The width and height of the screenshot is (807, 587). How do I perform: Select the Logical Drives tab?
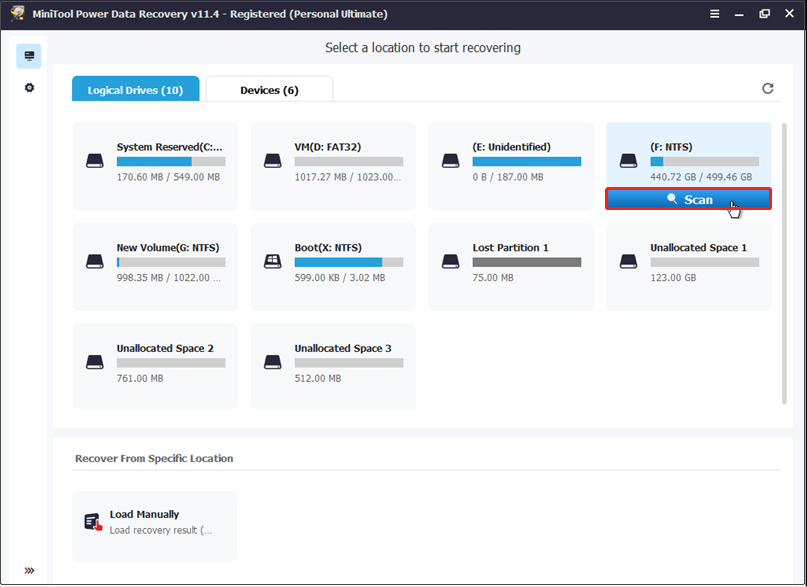[x=135, y=88]
